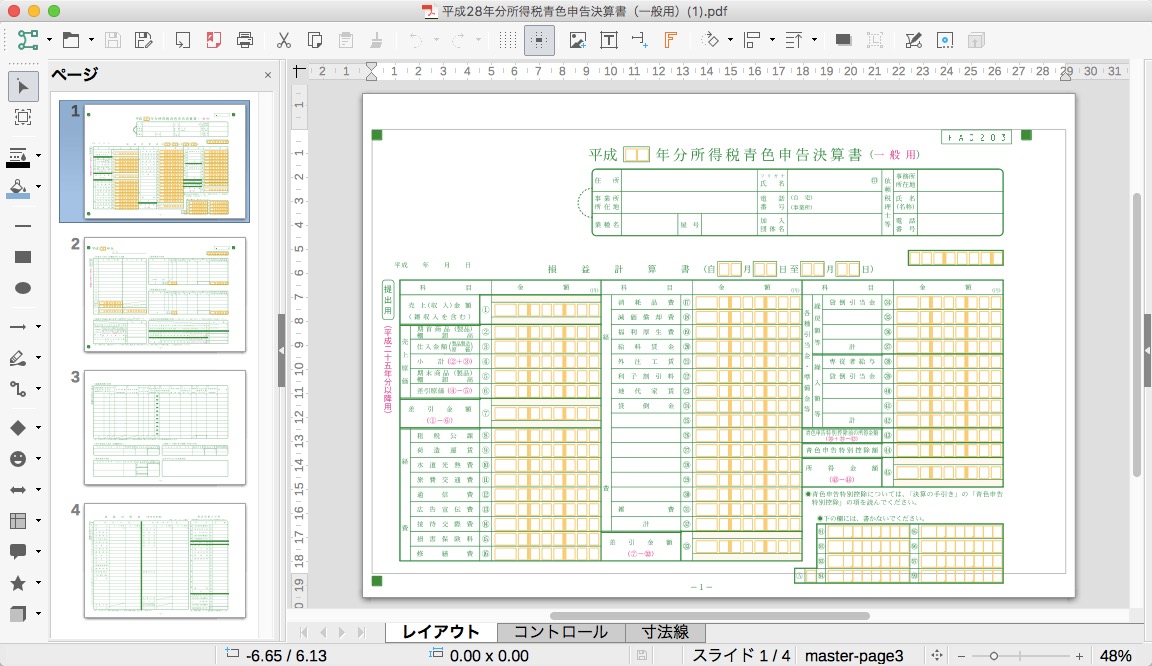Choose the Select arrow tool

[23, 87]
